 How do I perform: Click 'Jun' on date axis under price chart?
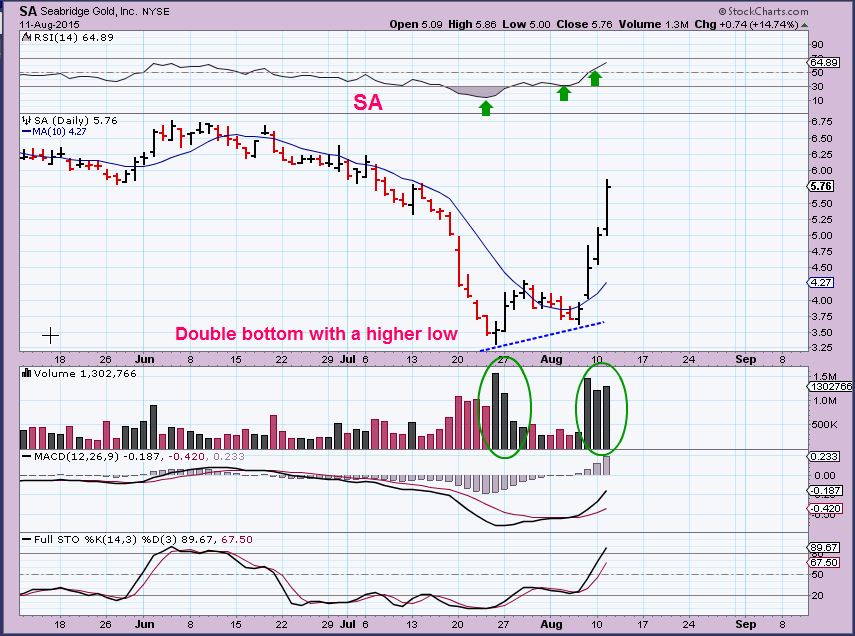pyautogui.click(x=144, y=359)
